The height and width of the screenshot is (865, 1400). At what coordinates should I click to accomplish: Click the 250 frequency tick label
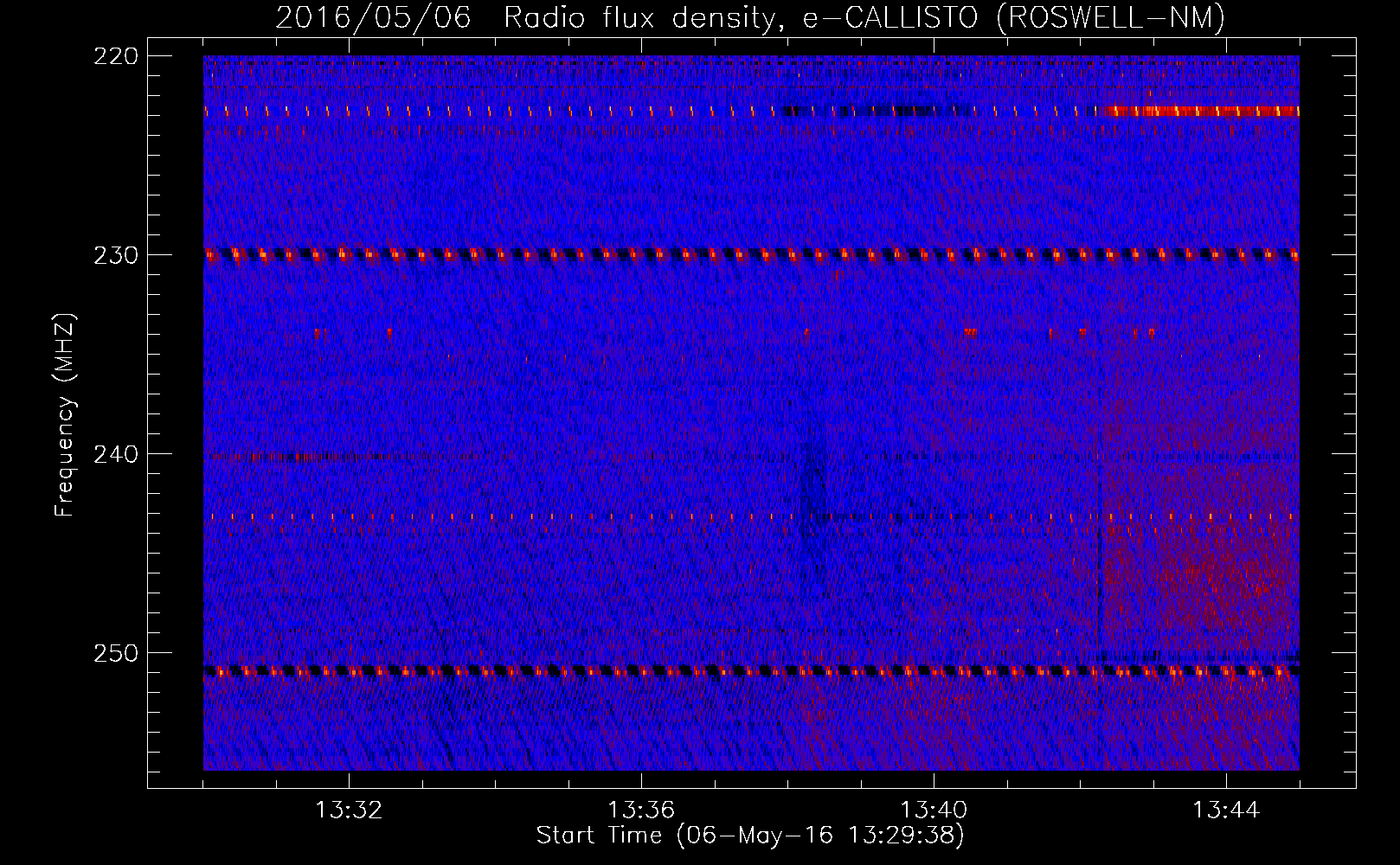pyautogui.click(x=116, y=653)
